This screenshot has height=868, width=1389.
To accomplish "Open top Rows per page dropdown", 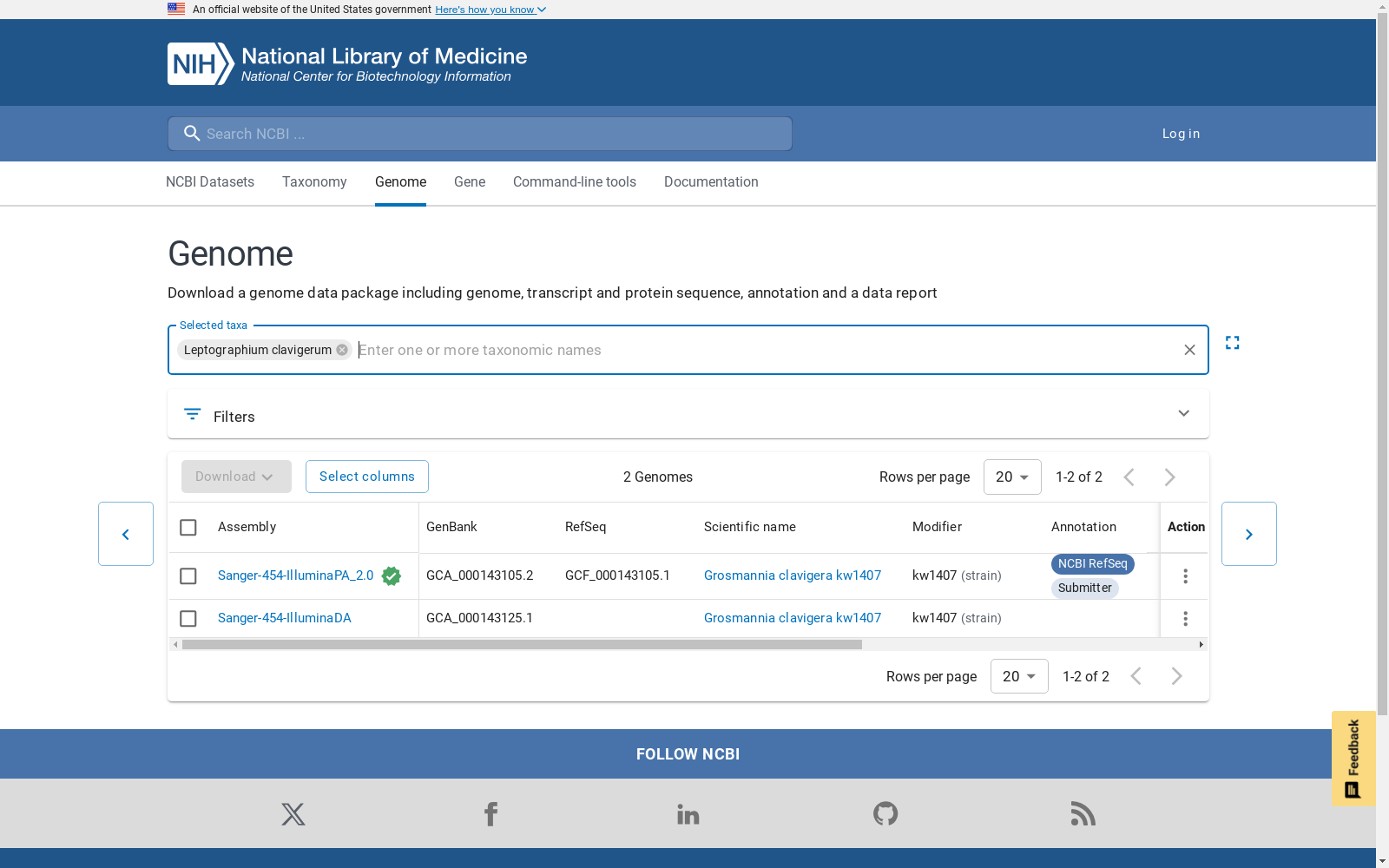I will coord(1012,477).
